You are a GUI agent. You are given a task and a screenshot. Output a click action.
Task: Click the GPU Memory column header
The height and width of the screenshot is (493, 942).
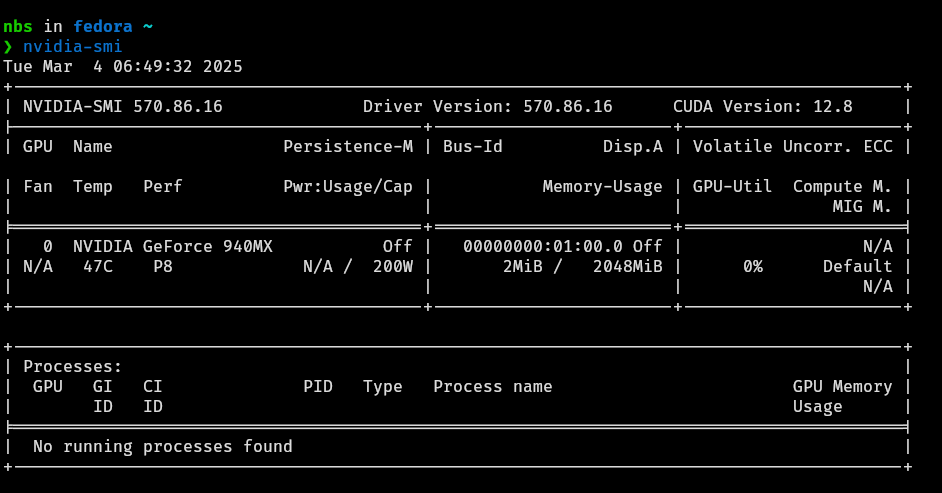pyautogui.click(x=842, y=387)
